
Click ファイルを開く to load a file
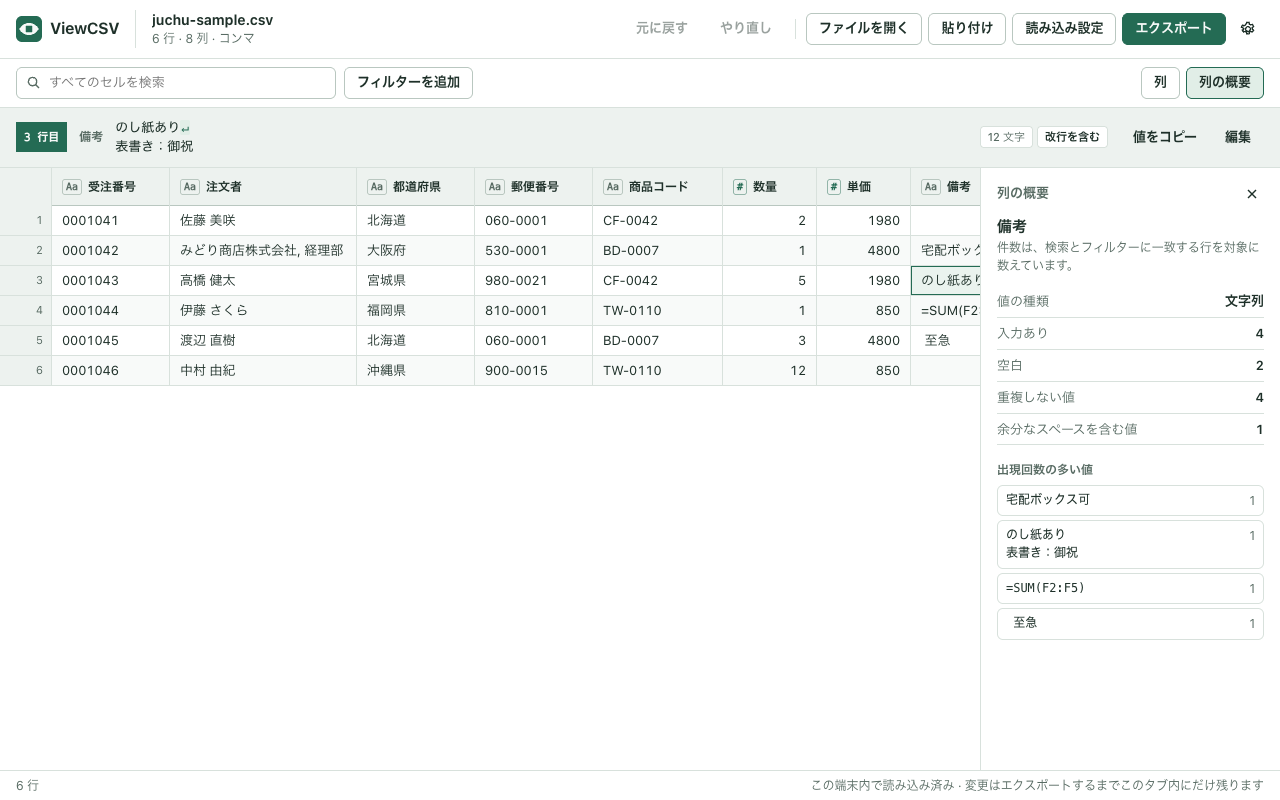pos(864,29)
